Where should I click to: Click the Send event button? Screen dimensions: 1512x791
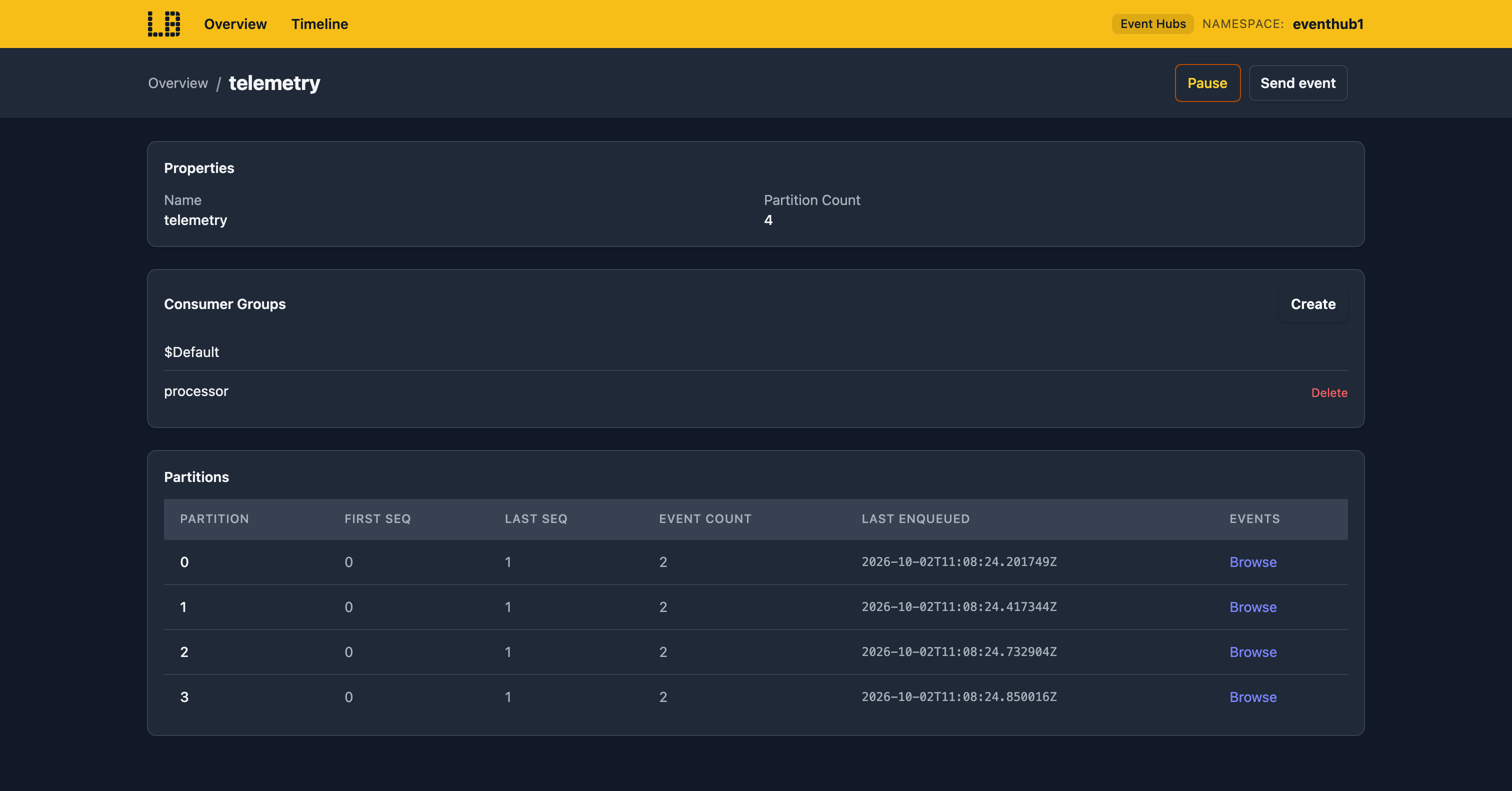tap(1298, 82)
